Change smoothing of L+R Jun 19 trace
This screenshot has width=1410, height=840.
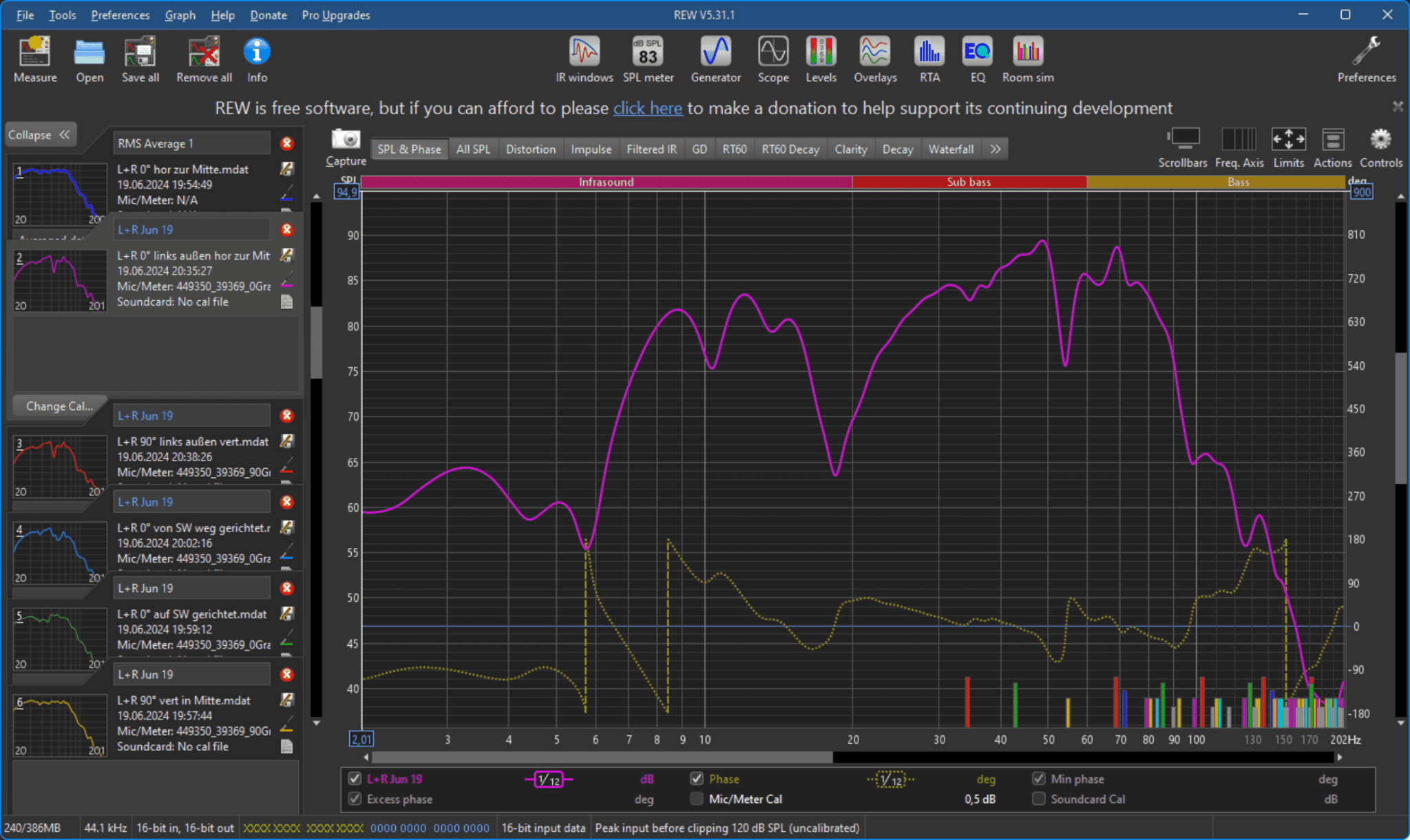[549, 779]
